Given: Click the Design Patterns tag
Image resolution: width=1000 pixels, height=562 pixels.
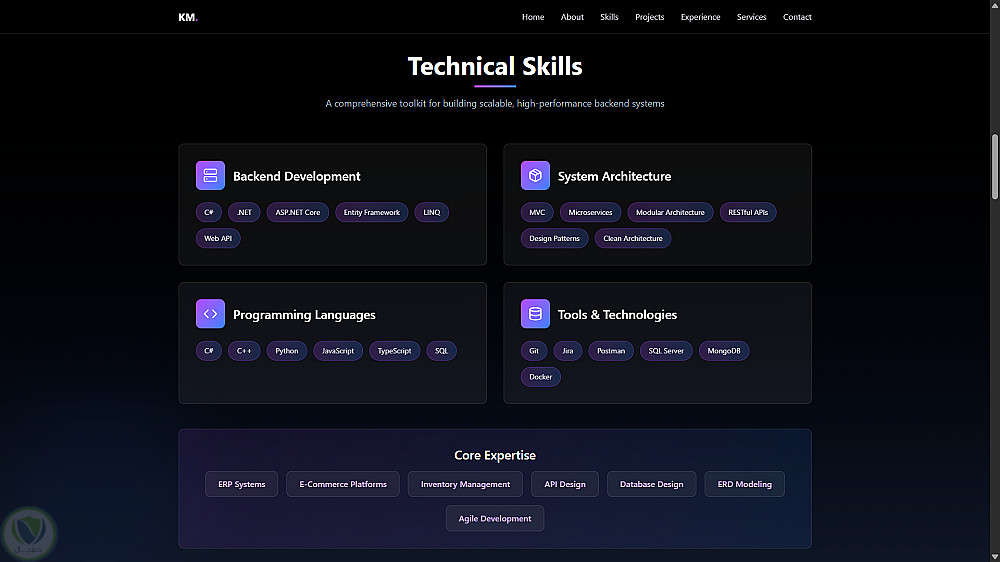Looking at the screenshot, I should click(x=554, y=239).
